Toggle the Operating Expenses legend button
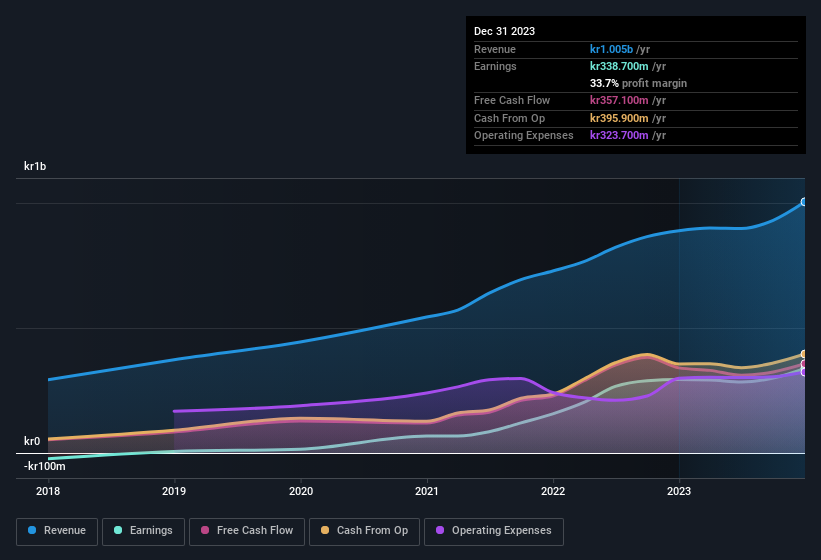Viewport: 821px width, 560px height. click(x=494, y=531)
